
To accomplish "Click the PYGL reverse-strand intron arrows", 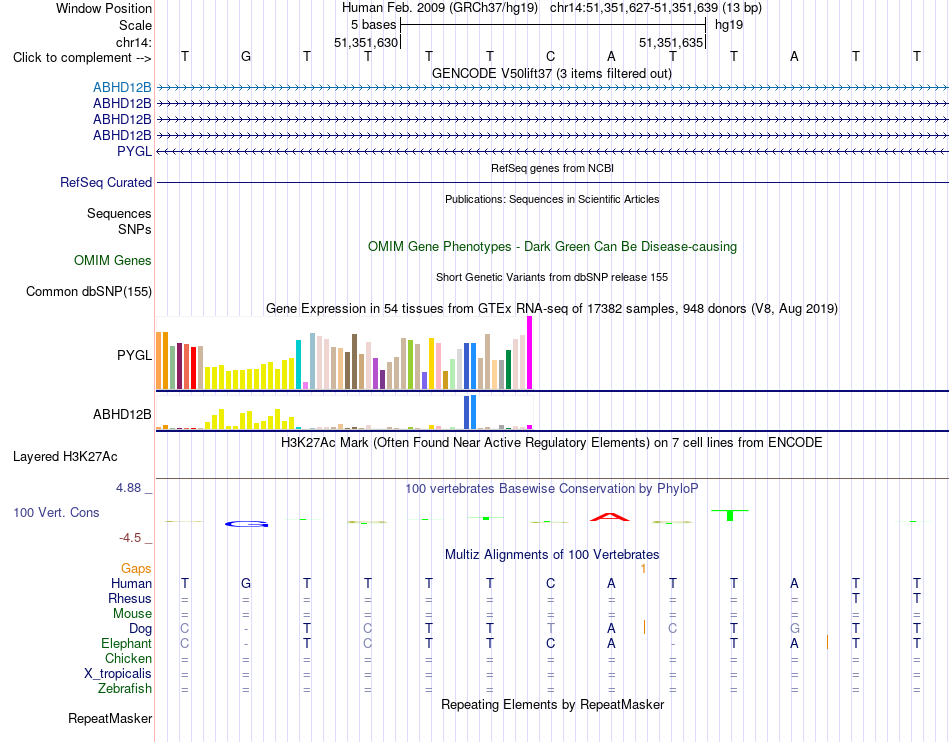I will click(552, 151).
